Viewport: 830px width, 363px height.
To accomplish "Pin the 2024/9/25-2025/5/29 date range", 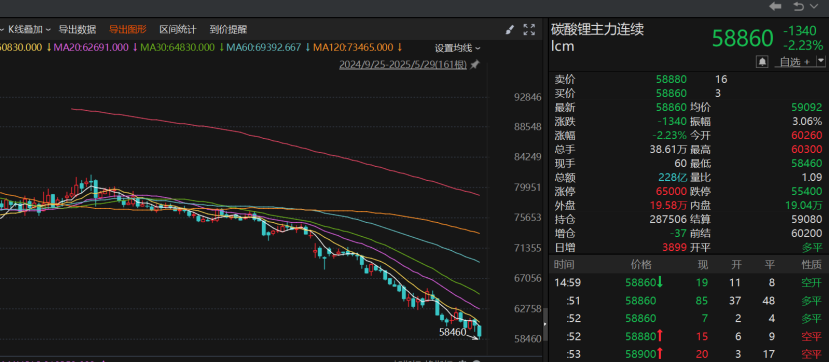I will (x=475, y=65).
